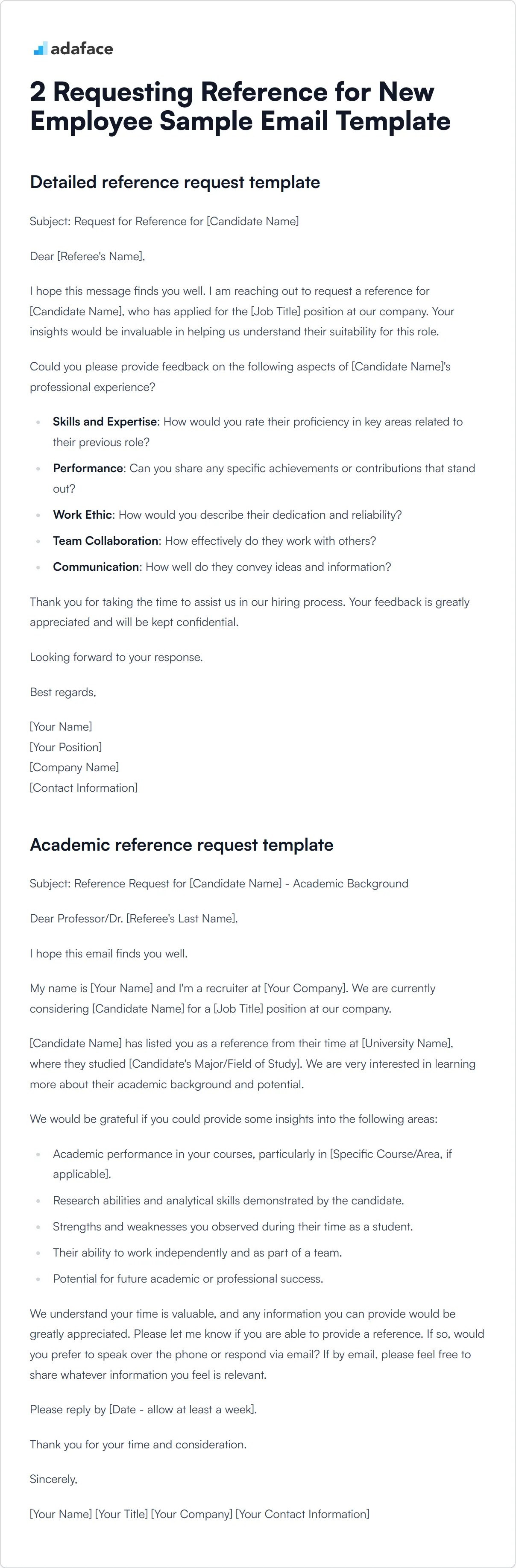Click the Sincerely closing line

(x=53, y=1480)
